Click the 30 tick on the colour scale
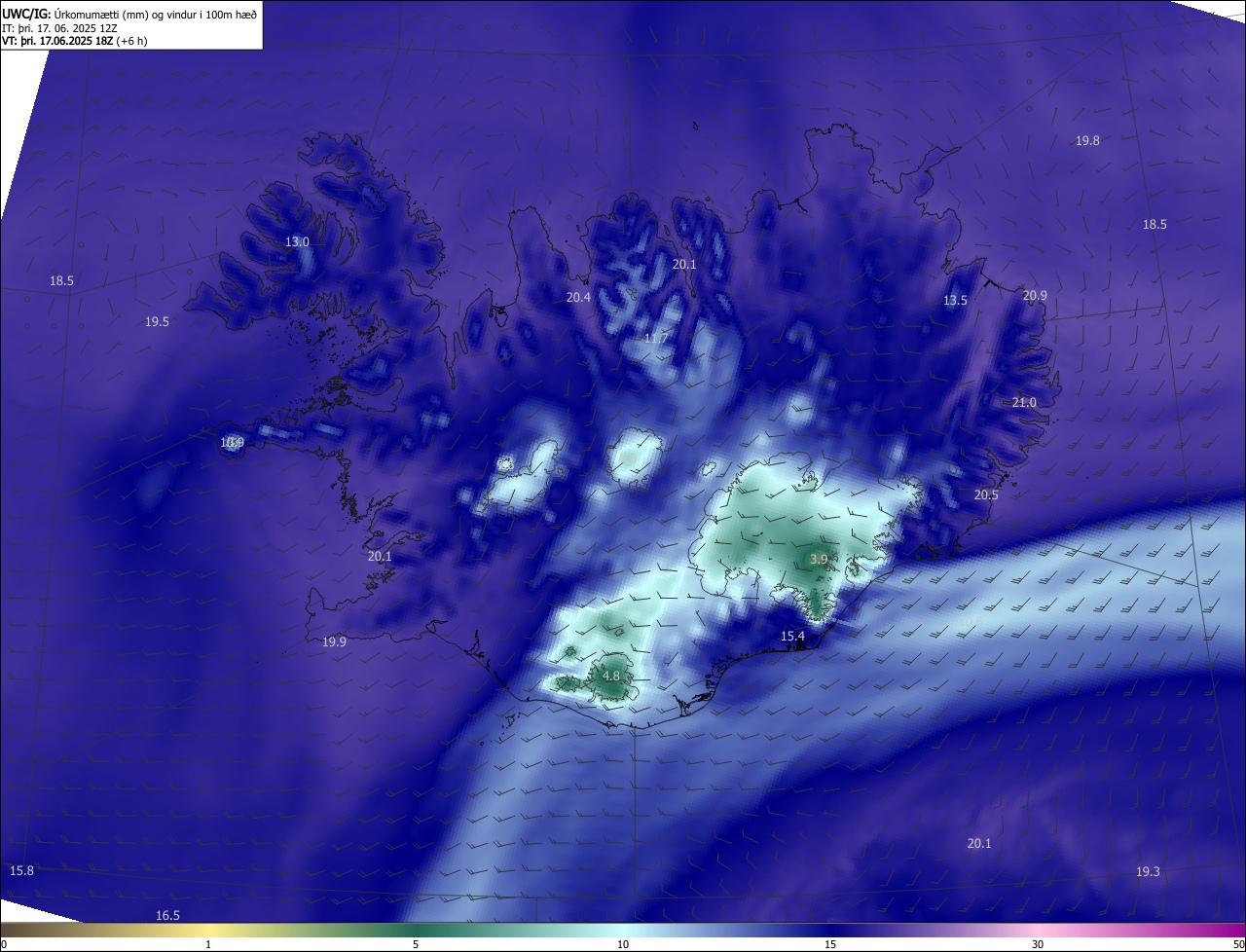This screenshot has height=952, width=1246. 1038,944
